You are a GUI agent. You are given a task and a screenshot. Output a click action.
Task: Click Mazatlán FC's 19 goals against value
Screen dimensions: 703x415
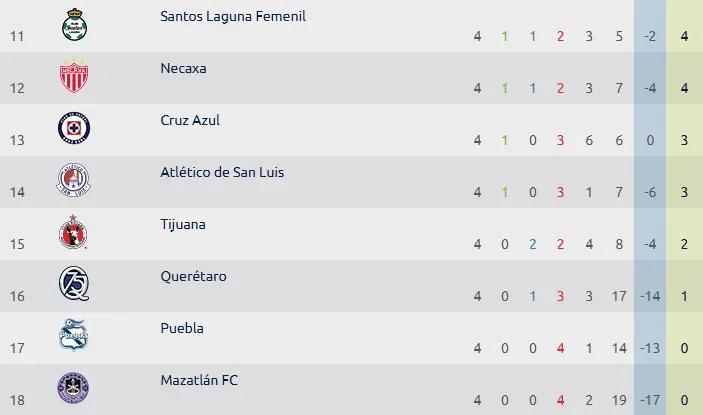[619, 400]
